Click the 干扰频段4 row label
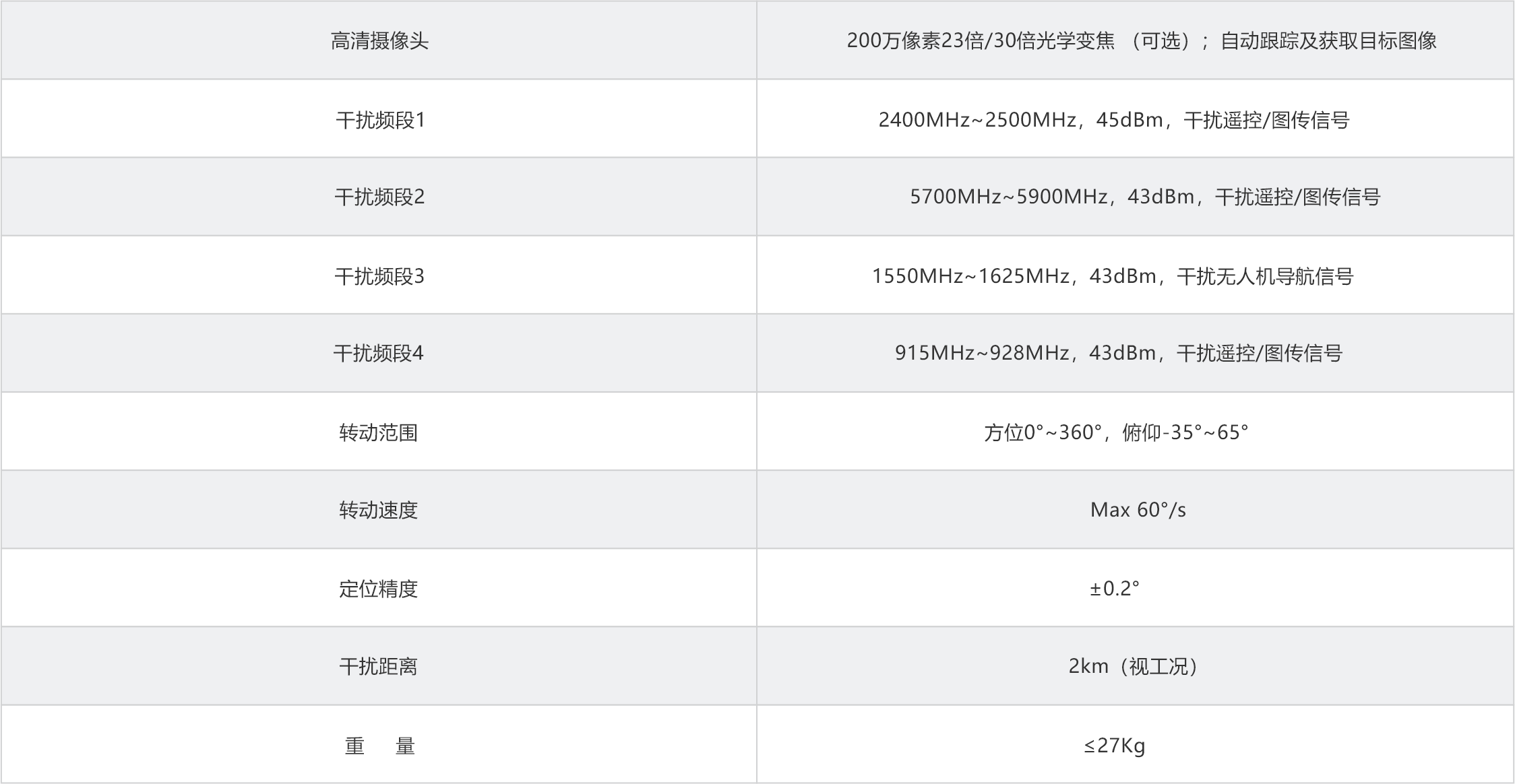1515x784 pixels. point(379,353)
